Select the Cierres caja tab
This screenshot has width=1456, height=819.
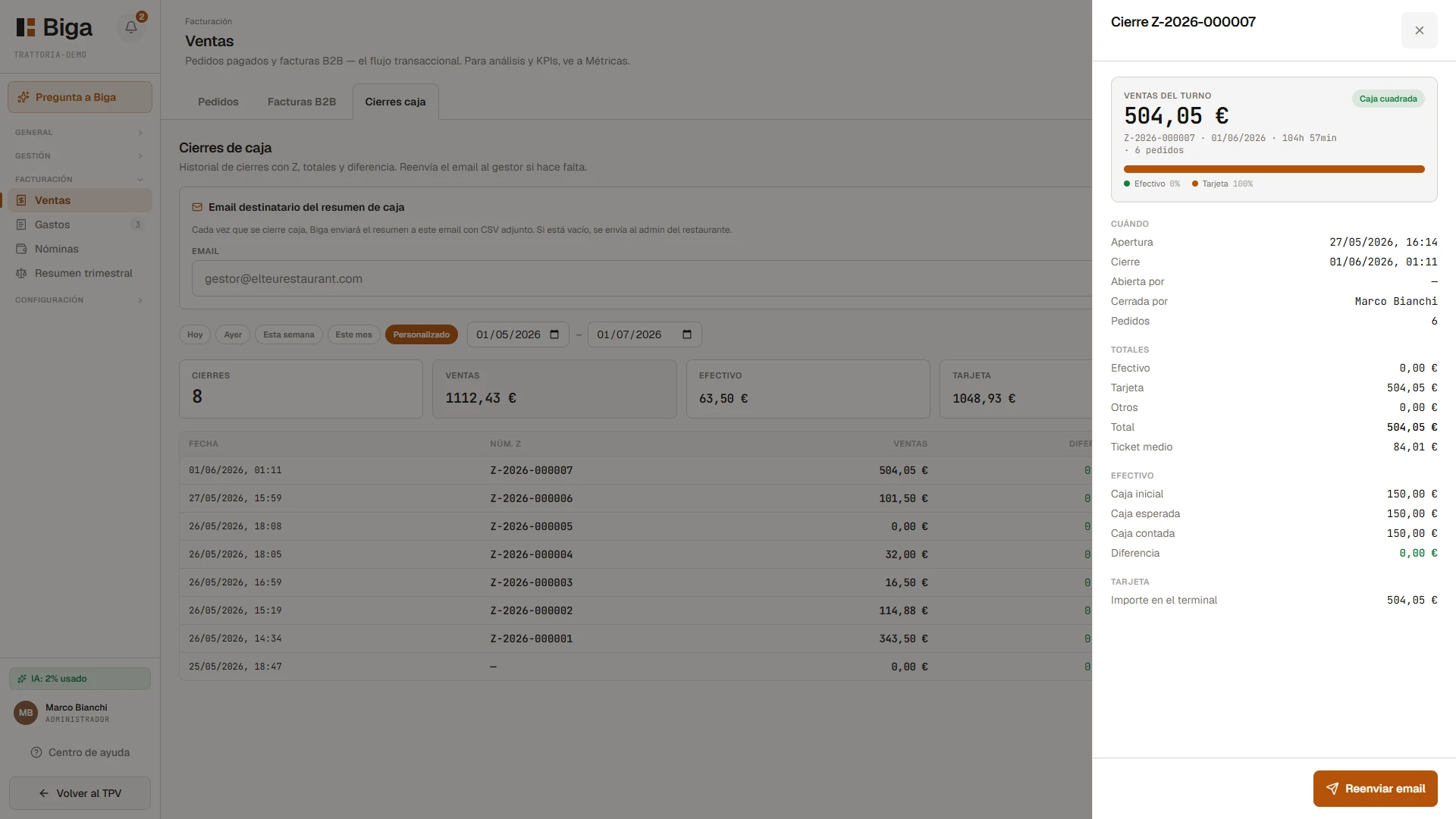(395, 102)
